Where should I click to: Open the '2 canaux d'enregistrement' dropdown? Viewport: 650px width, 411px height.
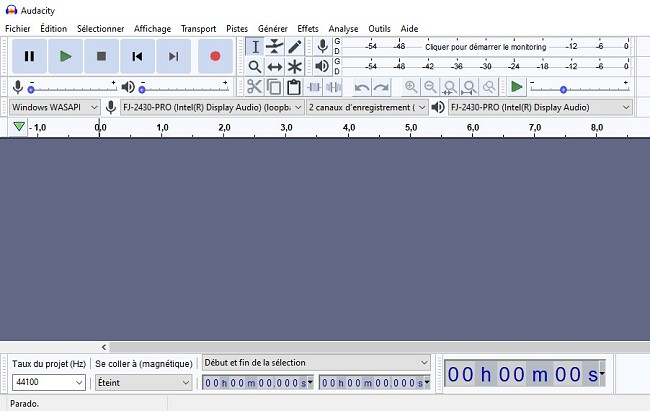pyautogui.click(x=367, y=107)
